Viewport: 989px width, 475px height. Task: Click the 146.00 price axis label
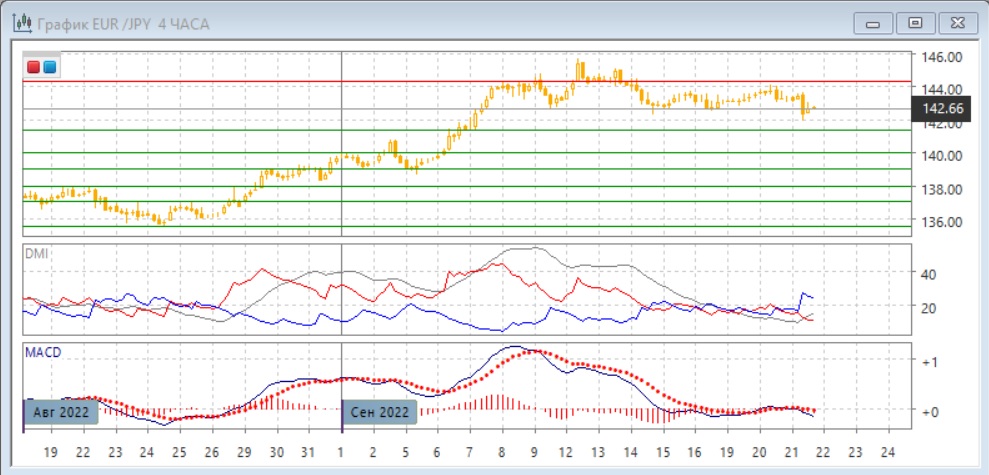tap(942, 58)
